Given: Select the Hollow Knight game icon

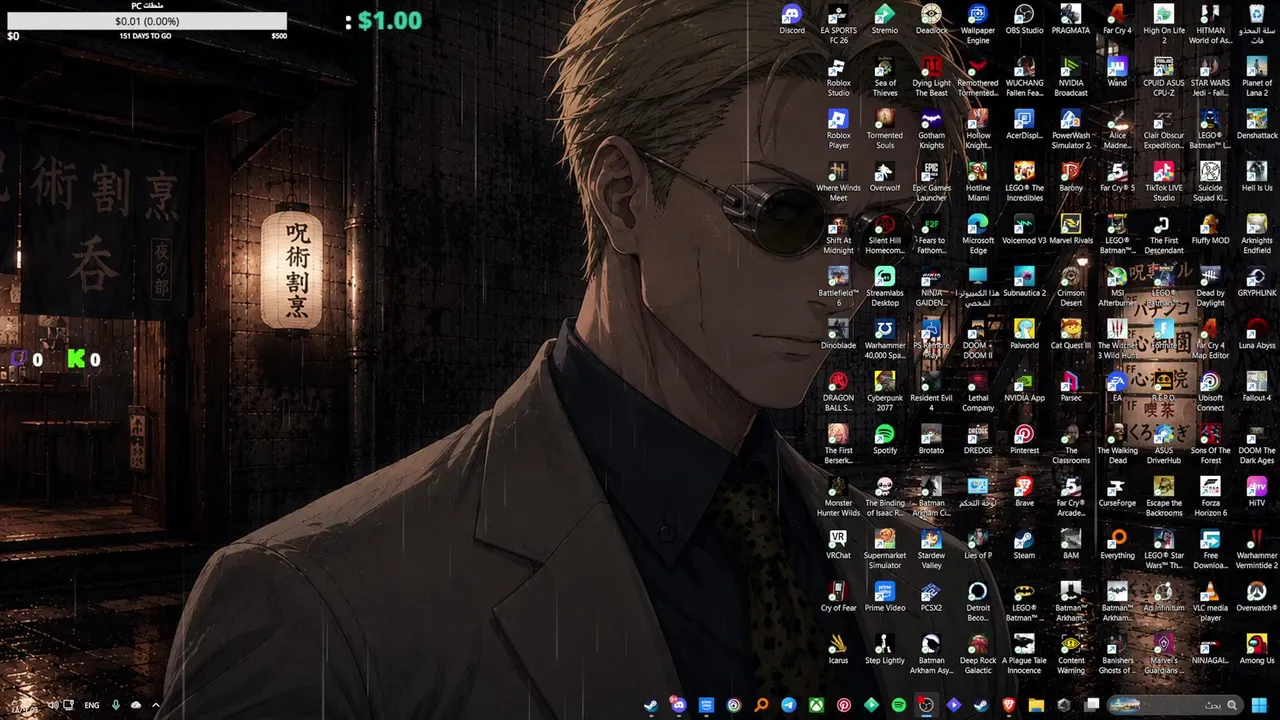Looking at the screenshot, I should [978, 129].
